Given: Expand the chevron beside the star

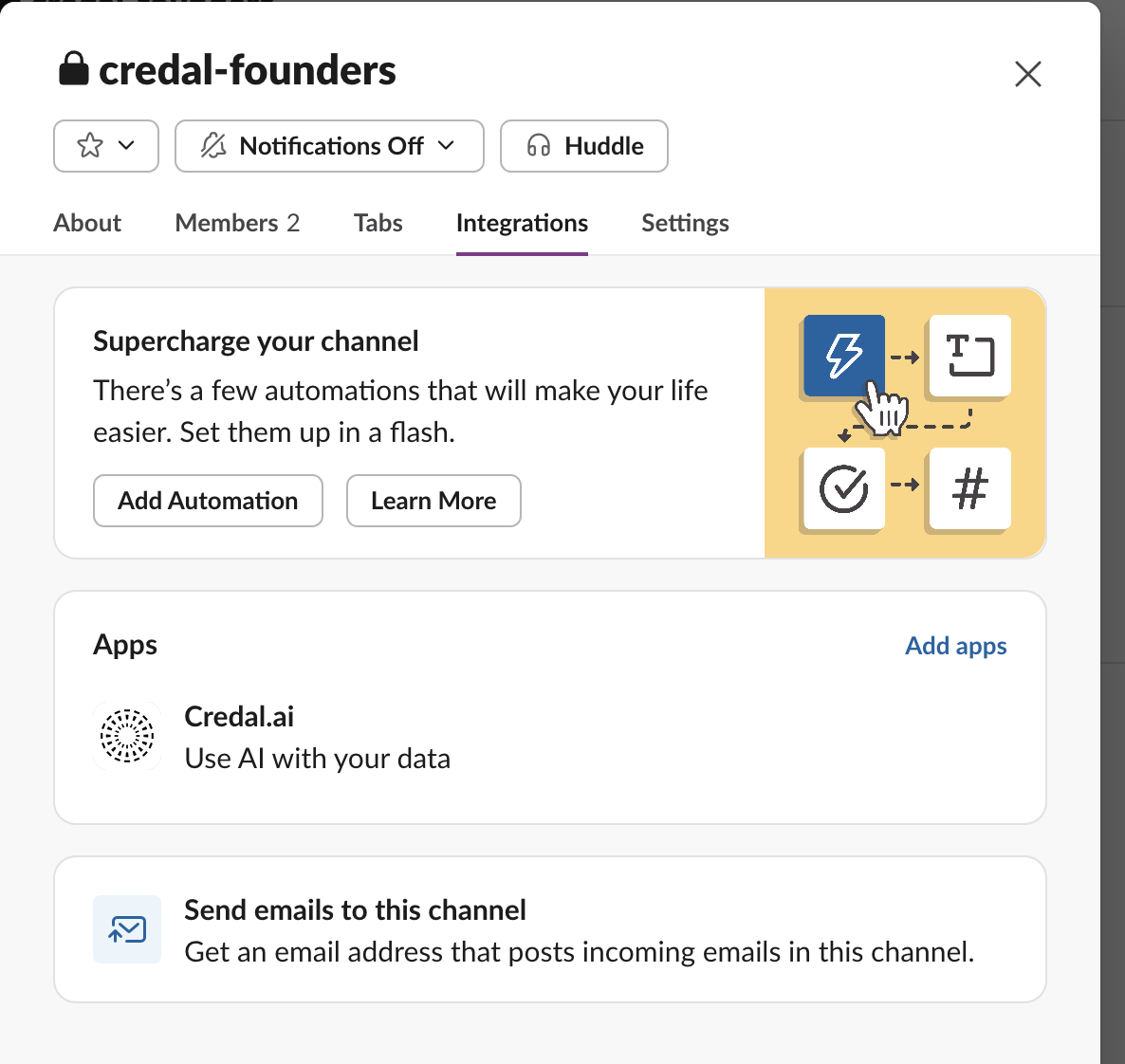Looking at the screenshot, I should [126, 146].
